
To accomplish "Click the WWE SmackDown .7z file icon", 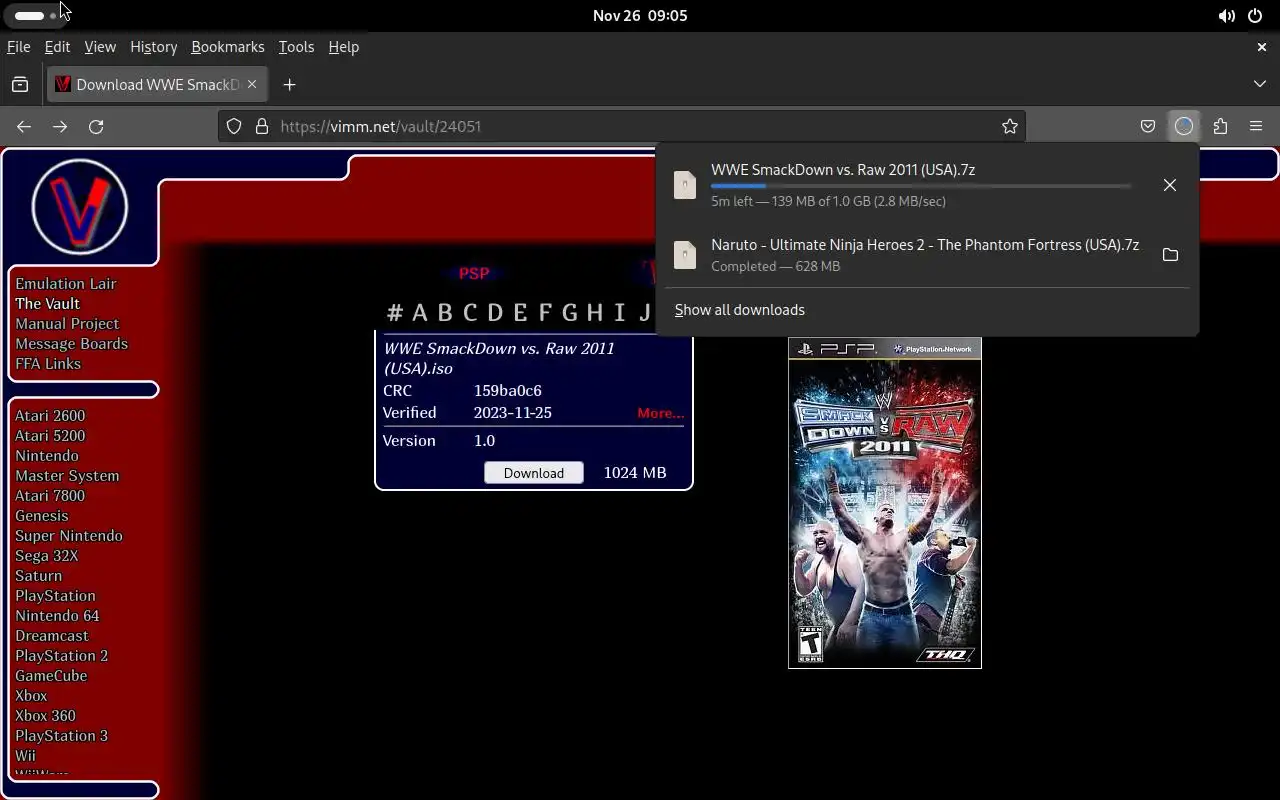I will [x=685, y=185].
